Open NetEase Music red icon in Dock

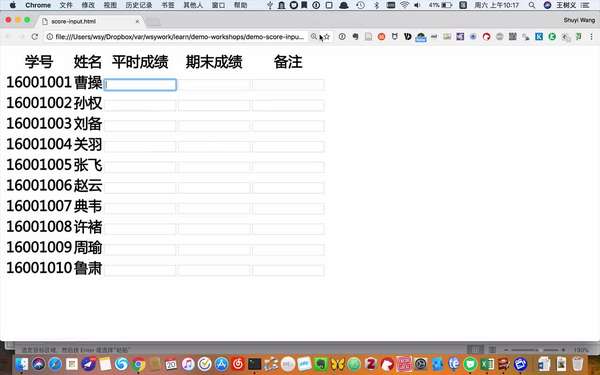238,364
